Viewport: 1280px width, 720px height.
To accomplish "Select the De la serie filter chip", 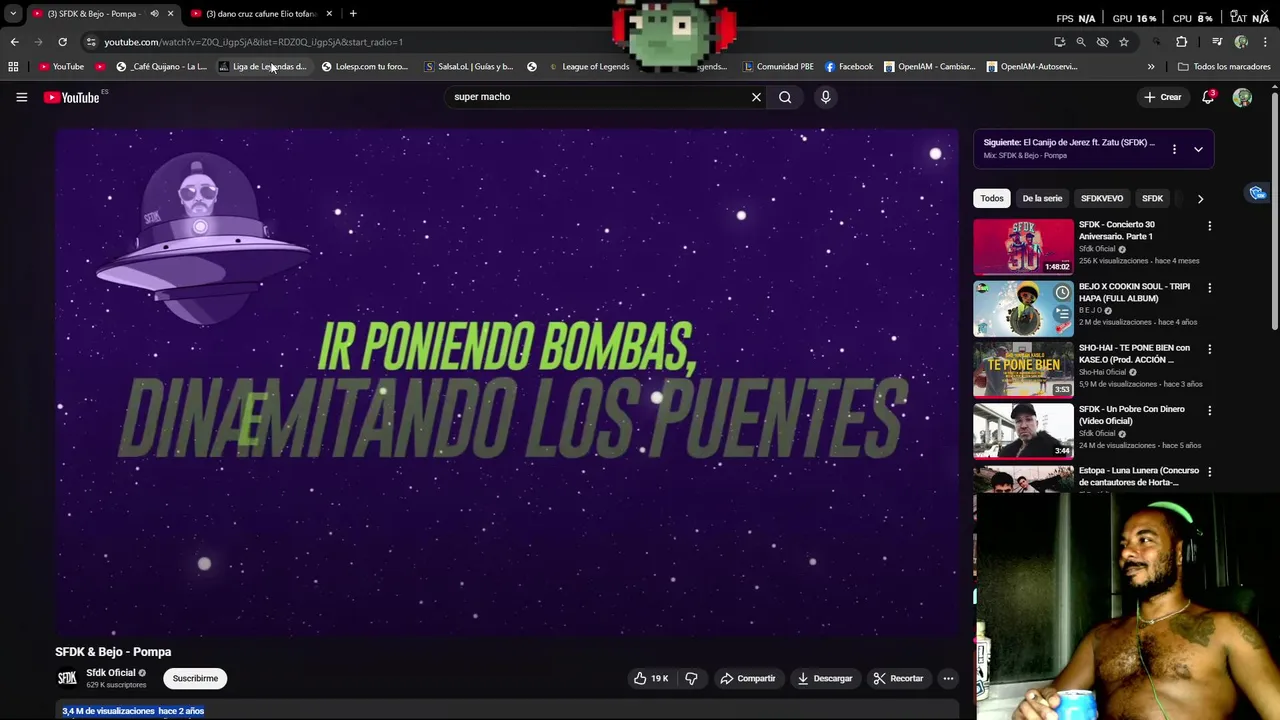I will click(1042, 198).
